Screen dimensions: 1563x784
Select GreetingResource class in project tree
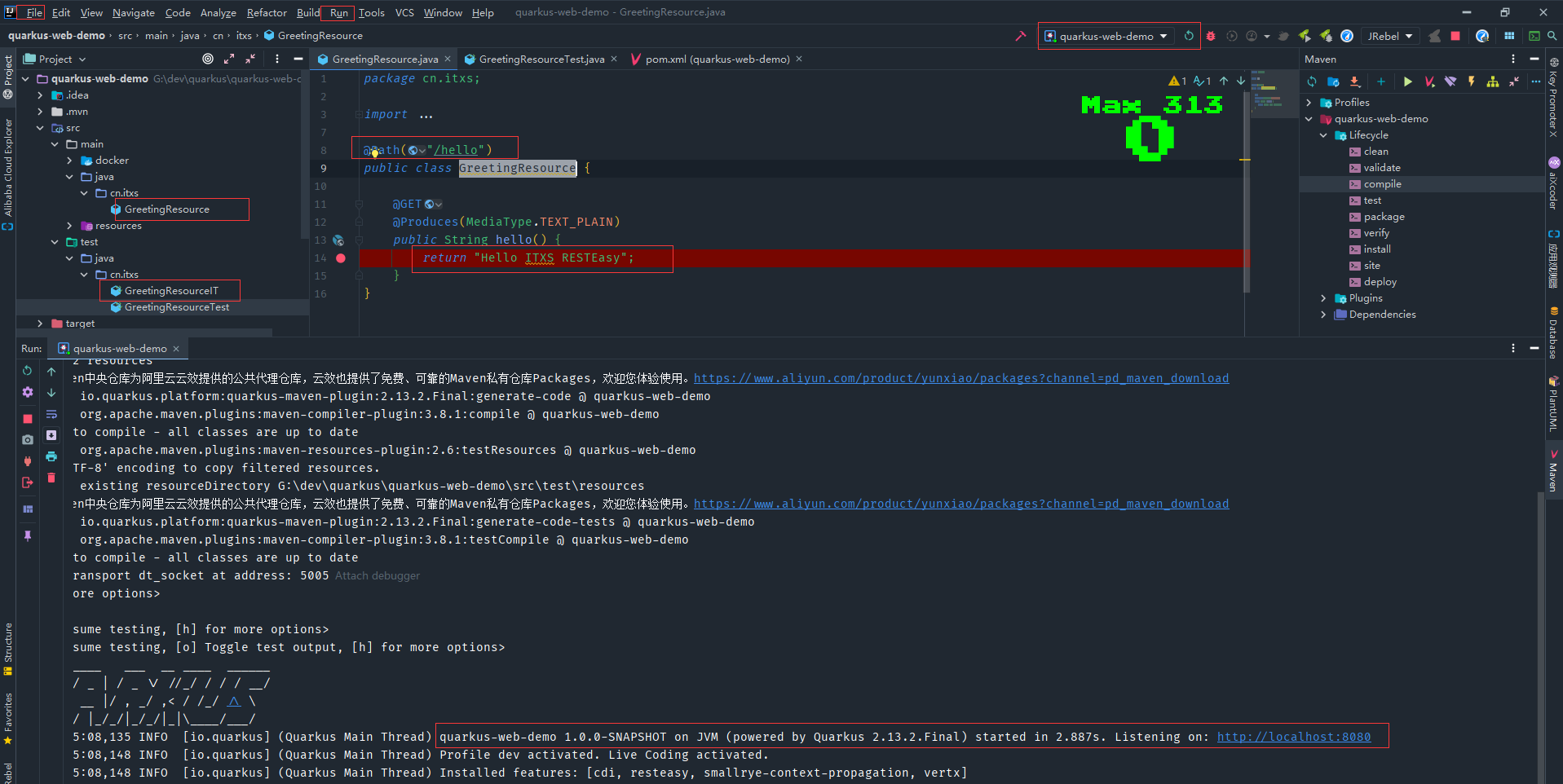166,209
